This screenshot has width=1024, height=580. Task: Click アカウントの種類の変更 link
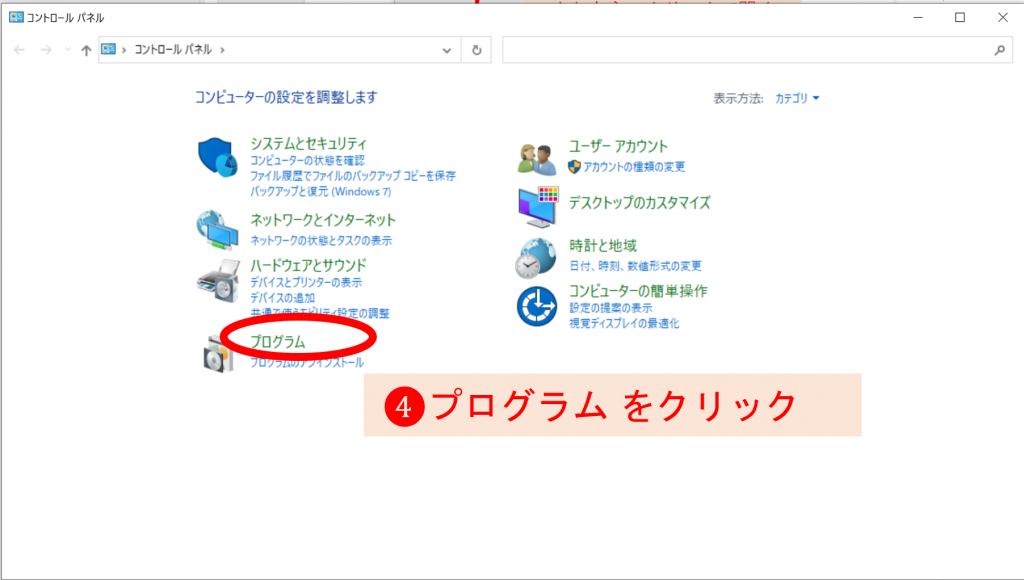633,167
